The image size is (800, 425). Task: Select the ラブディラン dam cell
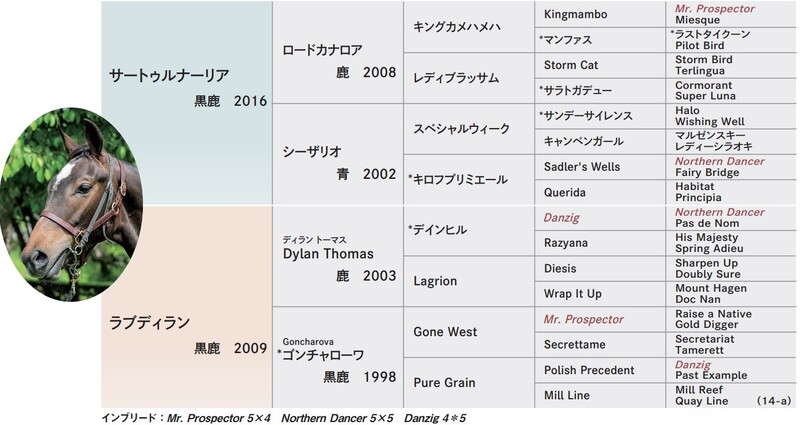tap(150, 322)
